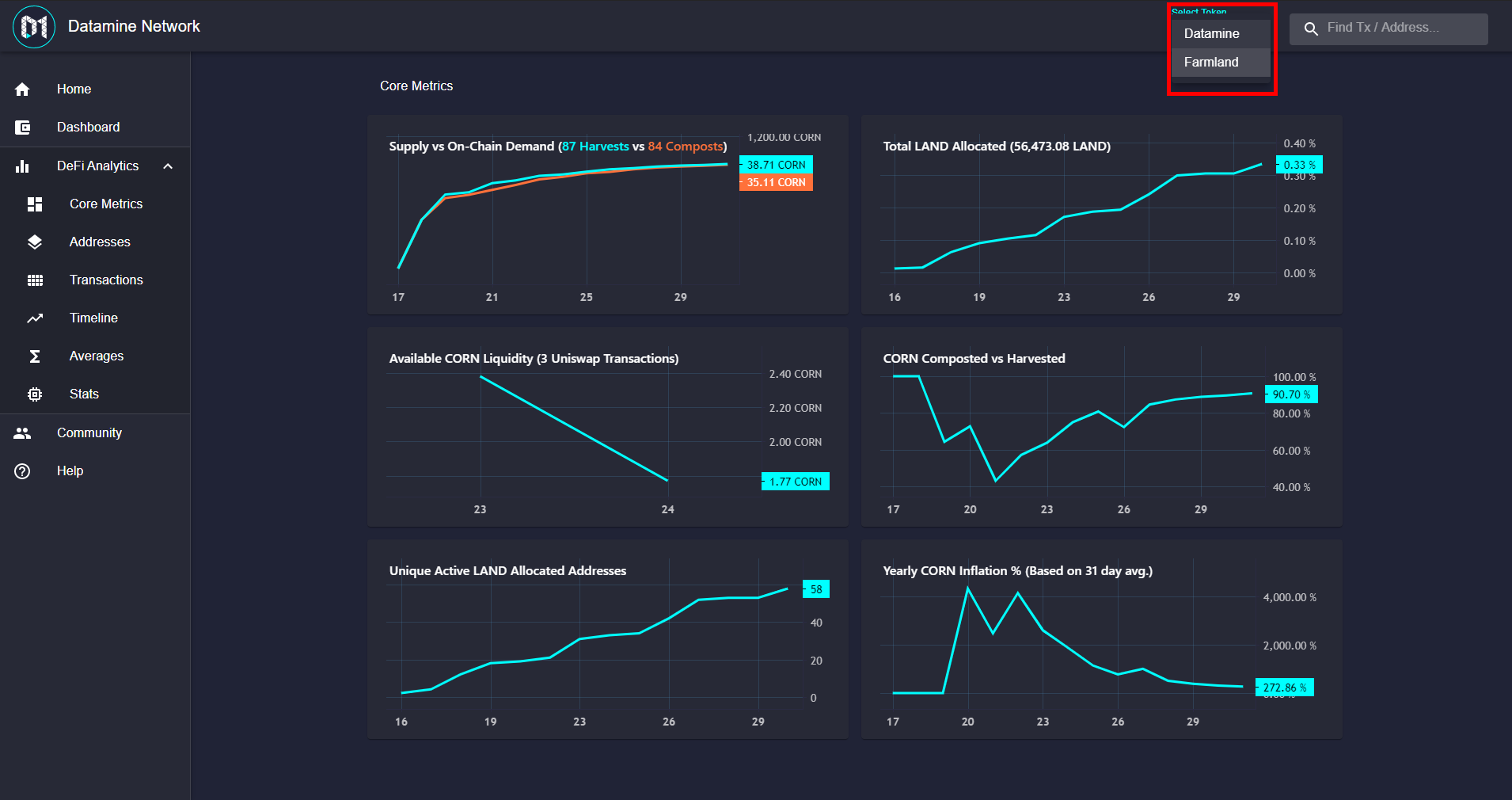Screen dimensions: 1512x800
Task: Open the Stats page
Action: pyautogui.click(x=95, y=394)
